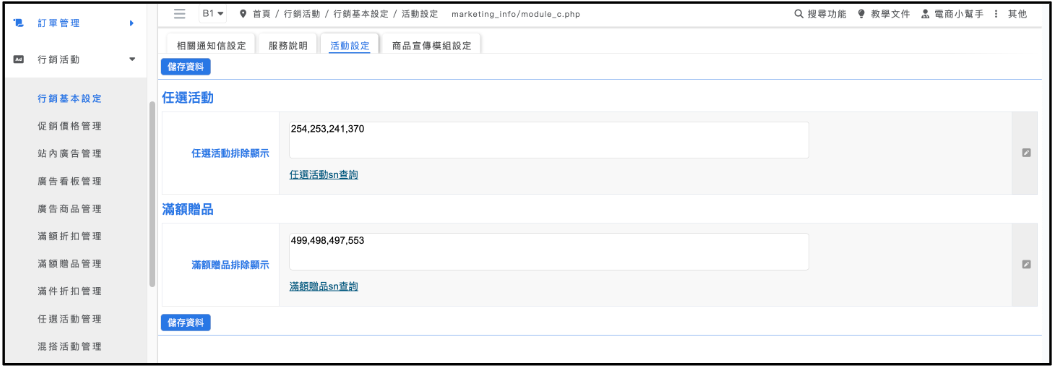Open 站內廣告管理 in sidebar
Screen dimensions: 1054x370
(69, 153)
